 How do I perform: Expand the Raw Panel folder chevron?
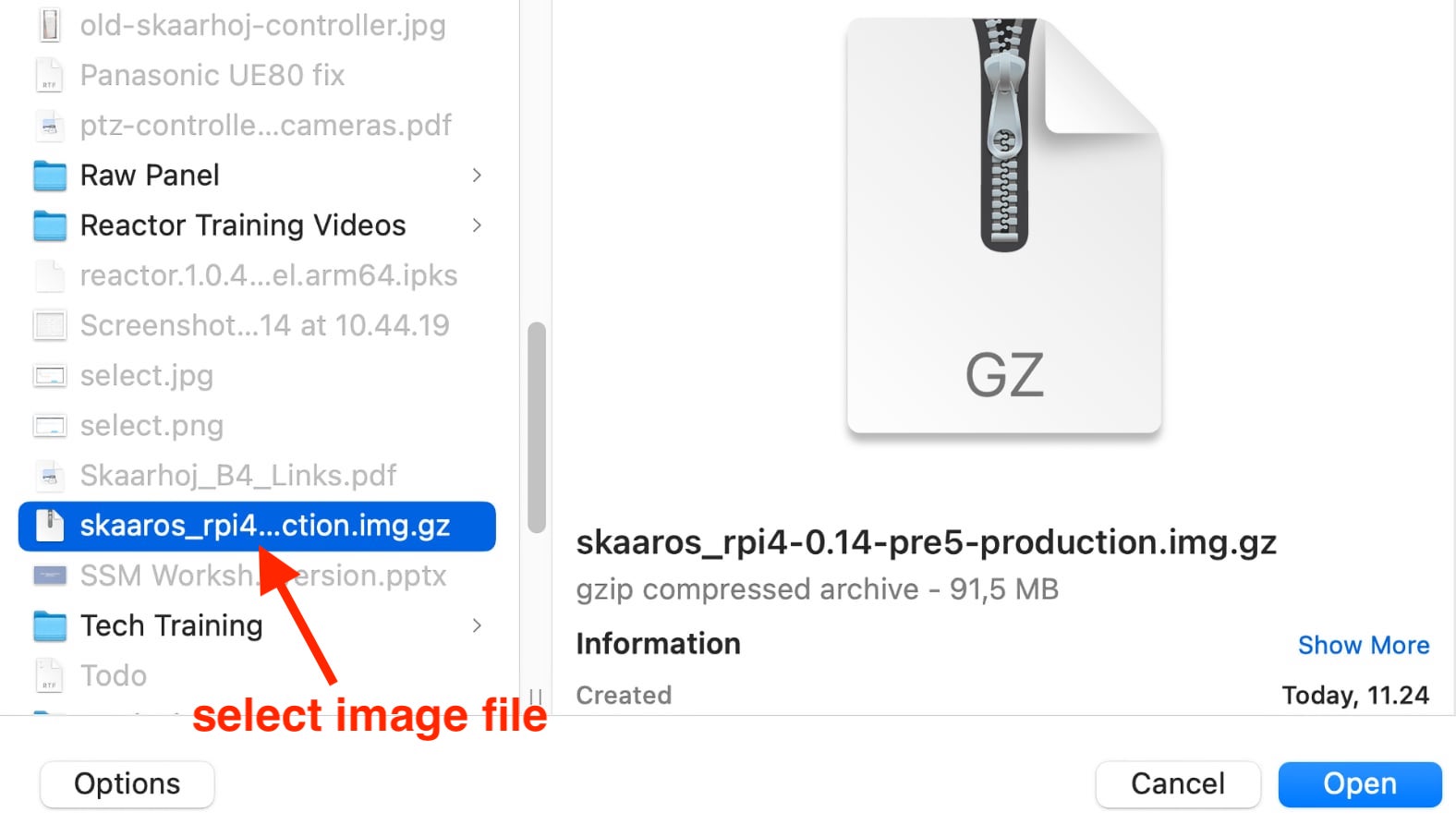[x=477, y=176]
